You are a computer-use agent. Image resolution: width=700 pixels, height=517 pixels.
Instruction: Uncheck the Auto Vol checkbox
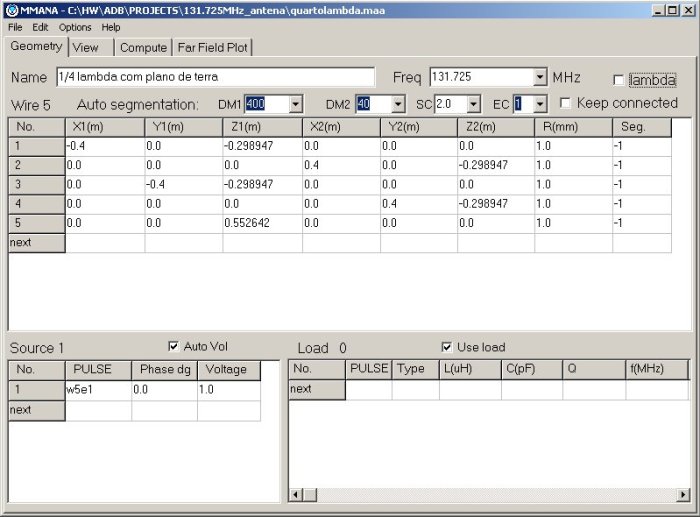coord(173,346)
